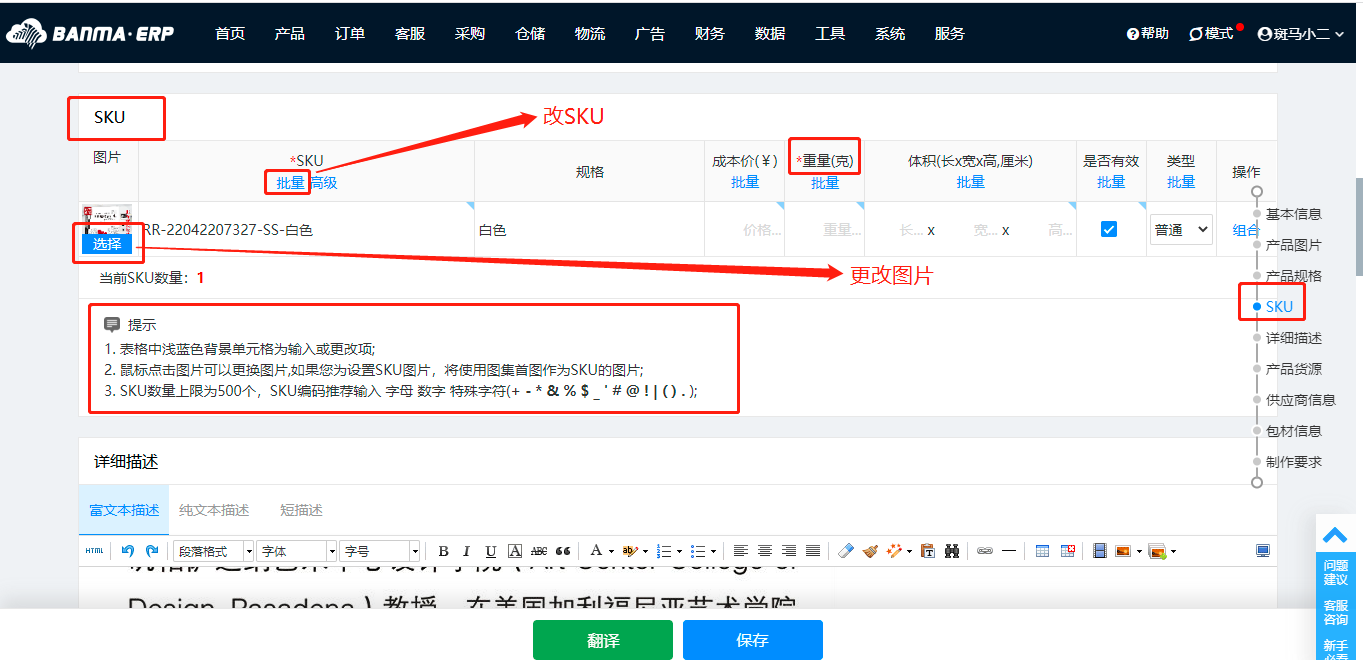Click 批量 under the SKU column
The image size is (1363, 660).
291,182
